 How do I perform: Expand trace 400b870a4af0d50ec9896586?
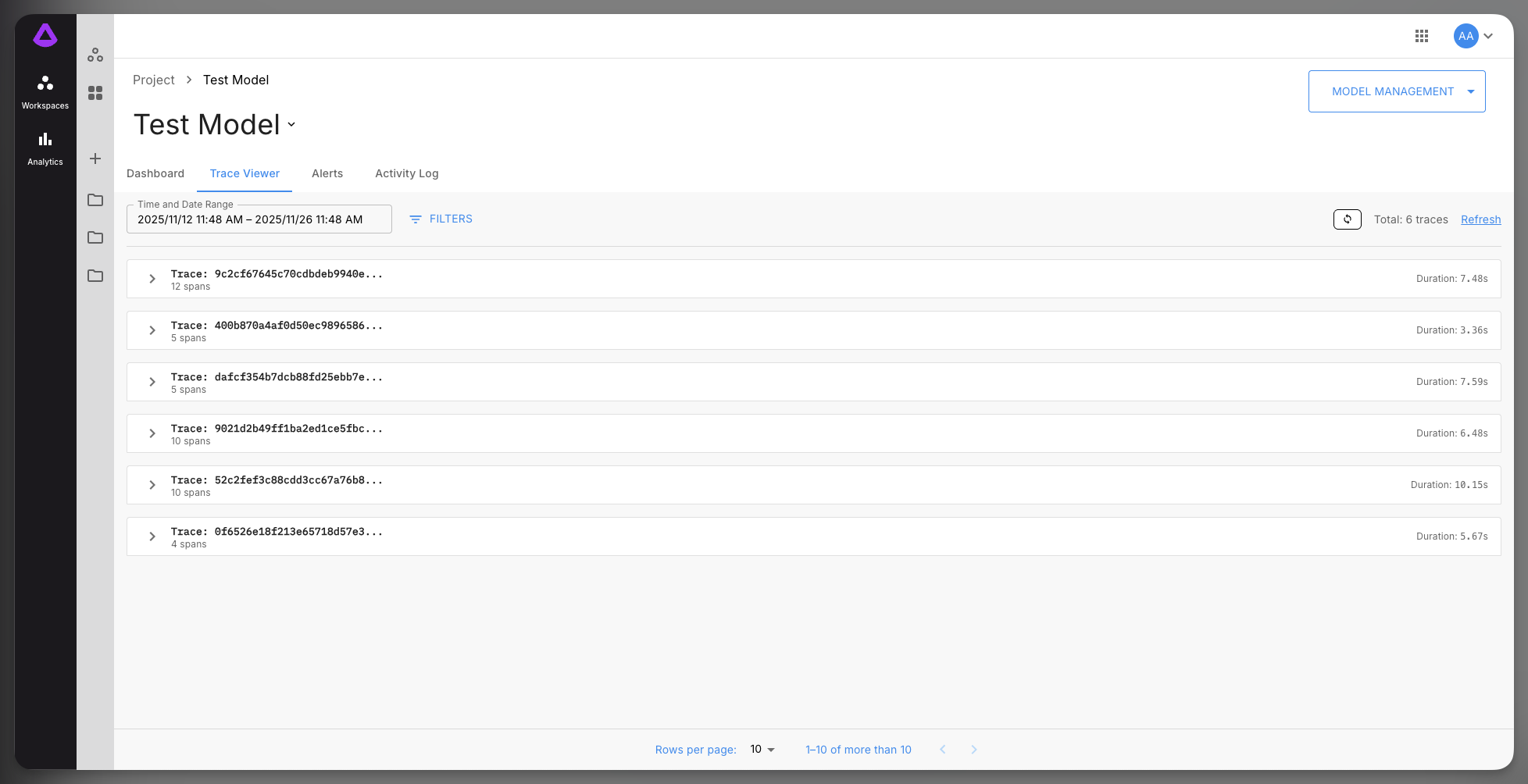(x=152, y=330)
